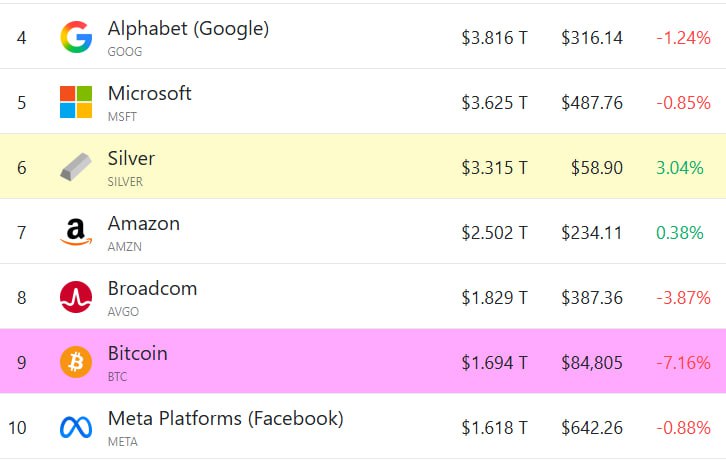Open the Alphabet (Google) company link

[x=188, y=29]
